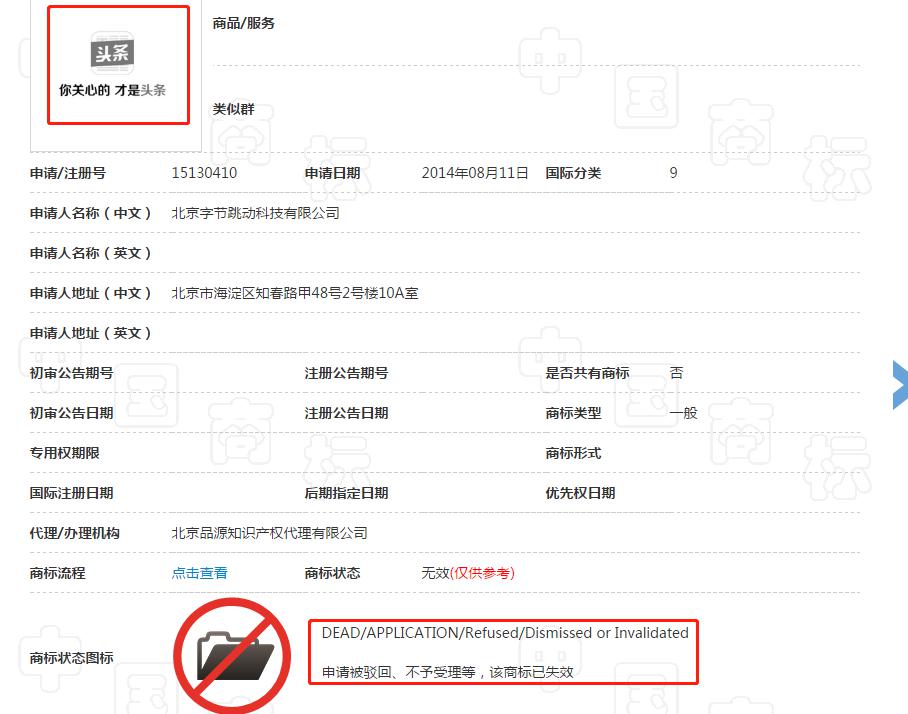Expand the blue arrow at right edge
Image resolution: width=908 pixels, height=714 pixels.
[x=900, y=385]
